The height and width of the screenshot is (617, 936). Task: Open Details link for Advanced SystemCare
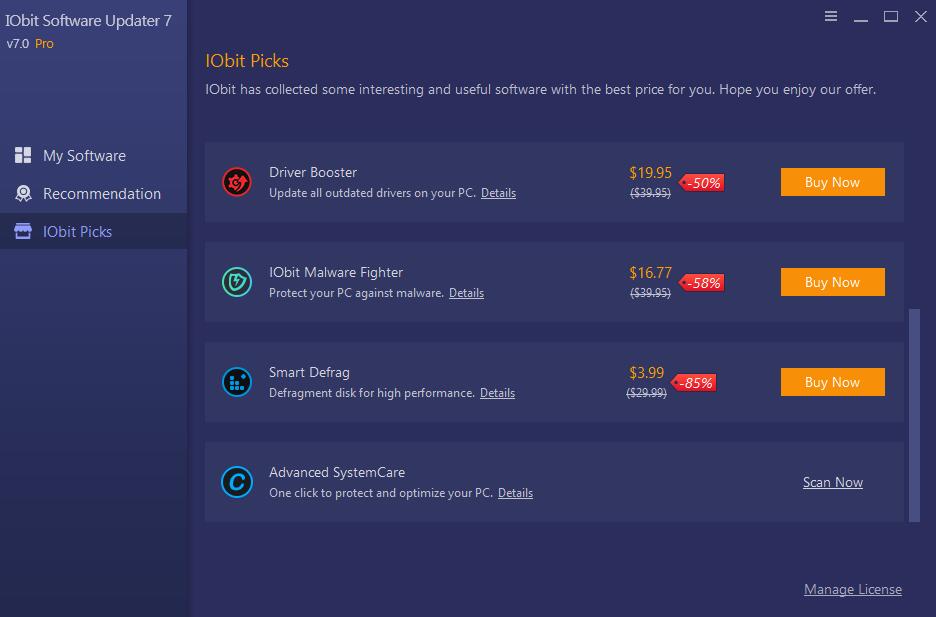click(x=515, y=493)
